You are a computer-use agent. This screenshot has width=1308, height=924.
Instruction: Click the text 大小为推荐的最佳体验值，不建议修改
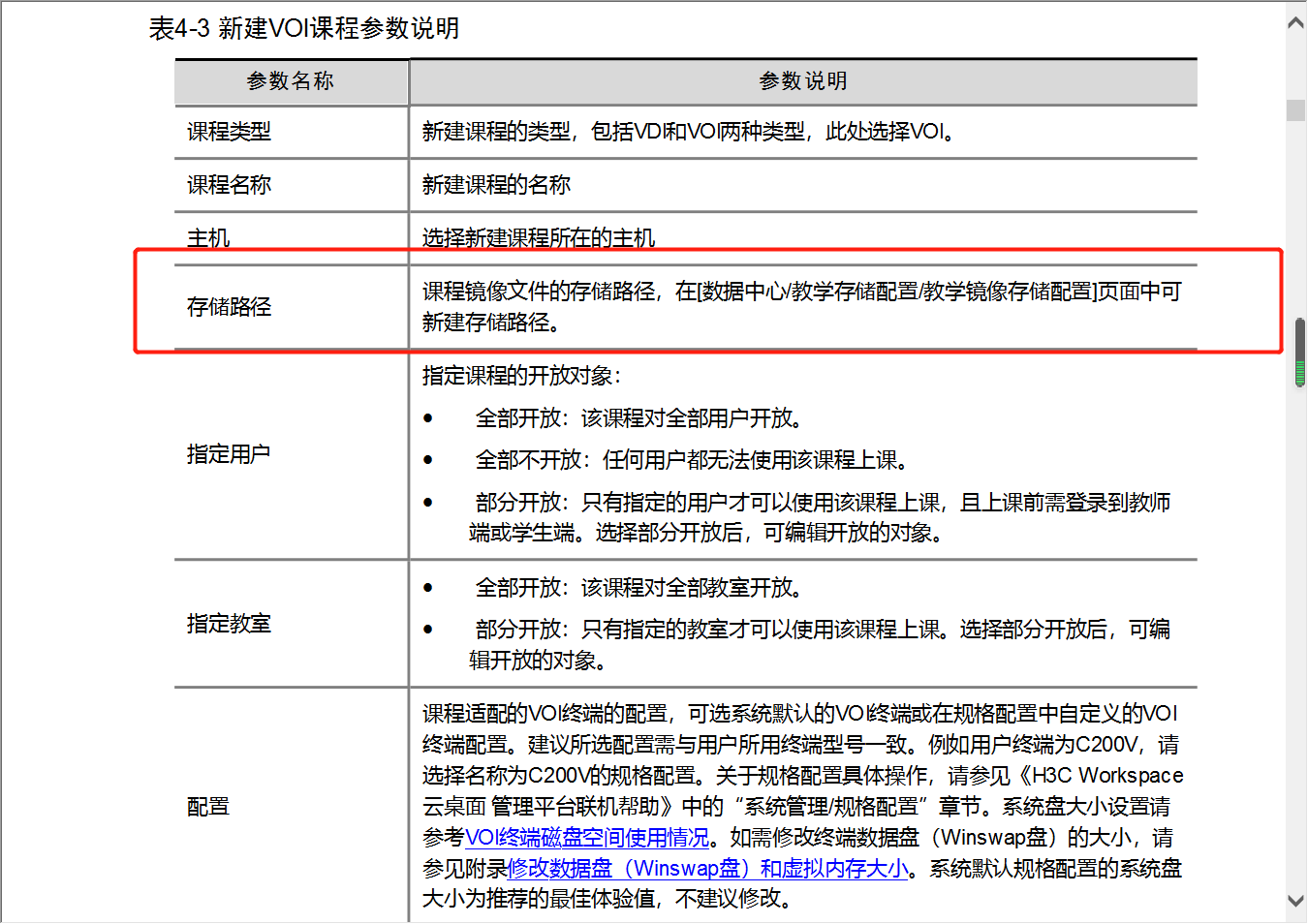607,899
